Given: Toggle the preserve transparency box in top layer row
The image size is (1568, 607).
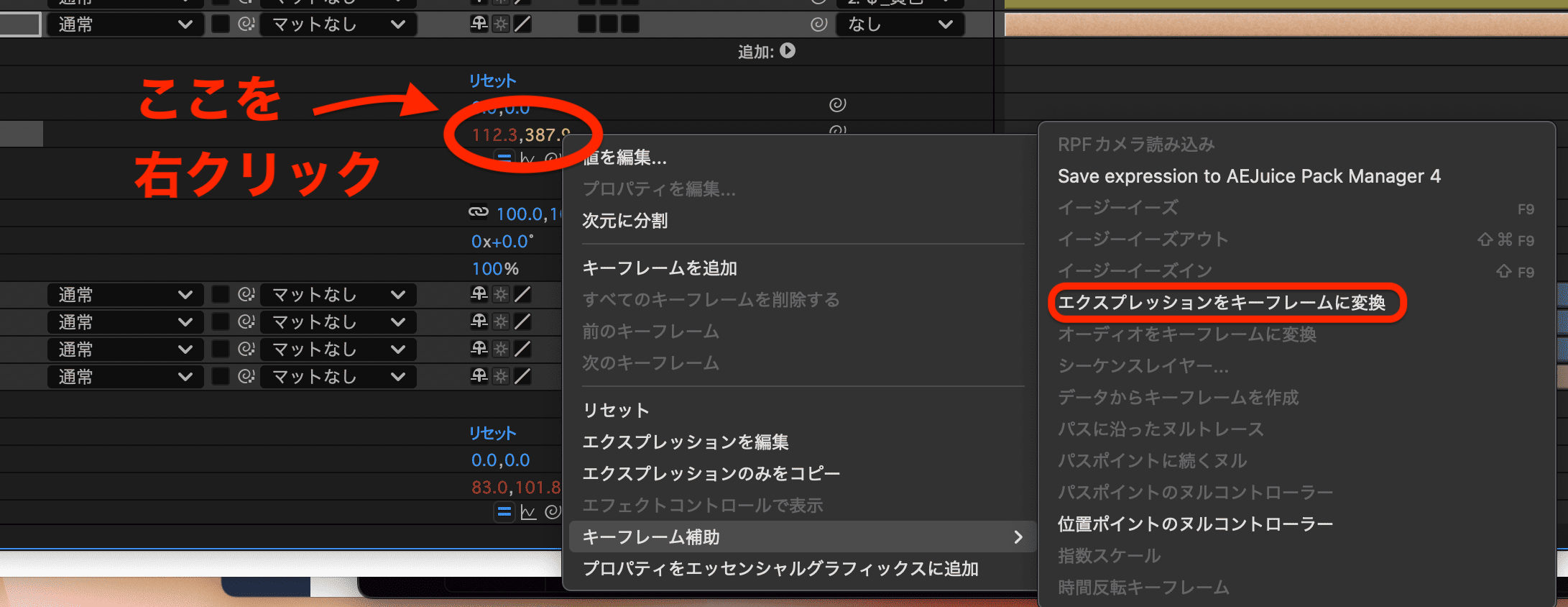Looking at the screenshot, I should pos(221,24).
